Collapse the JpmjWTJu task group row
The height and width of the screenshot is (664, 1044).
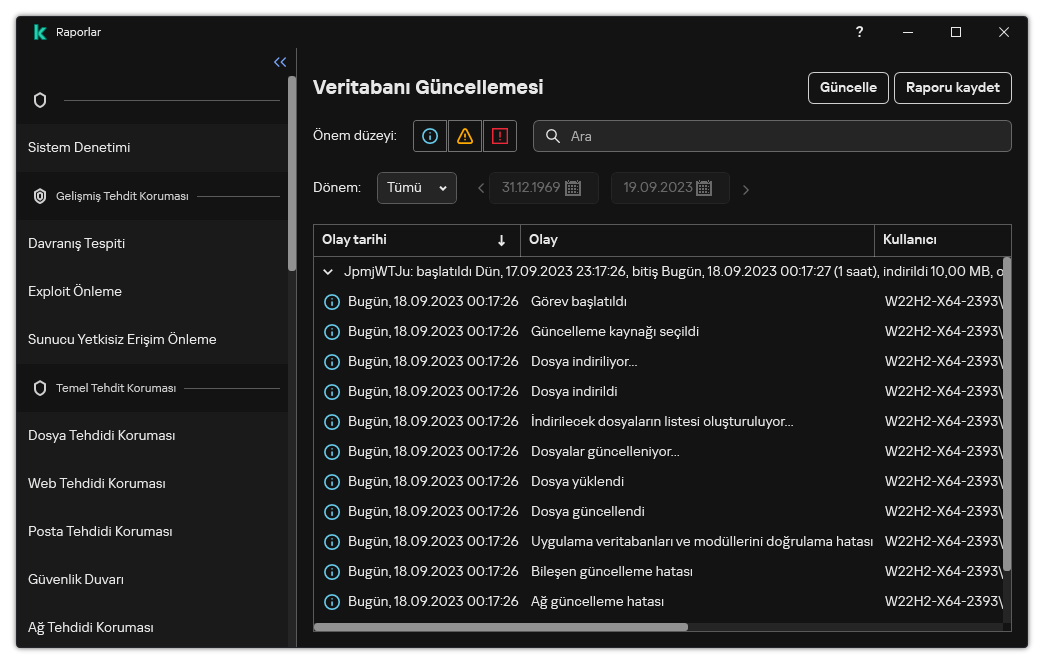coord(328,271)
